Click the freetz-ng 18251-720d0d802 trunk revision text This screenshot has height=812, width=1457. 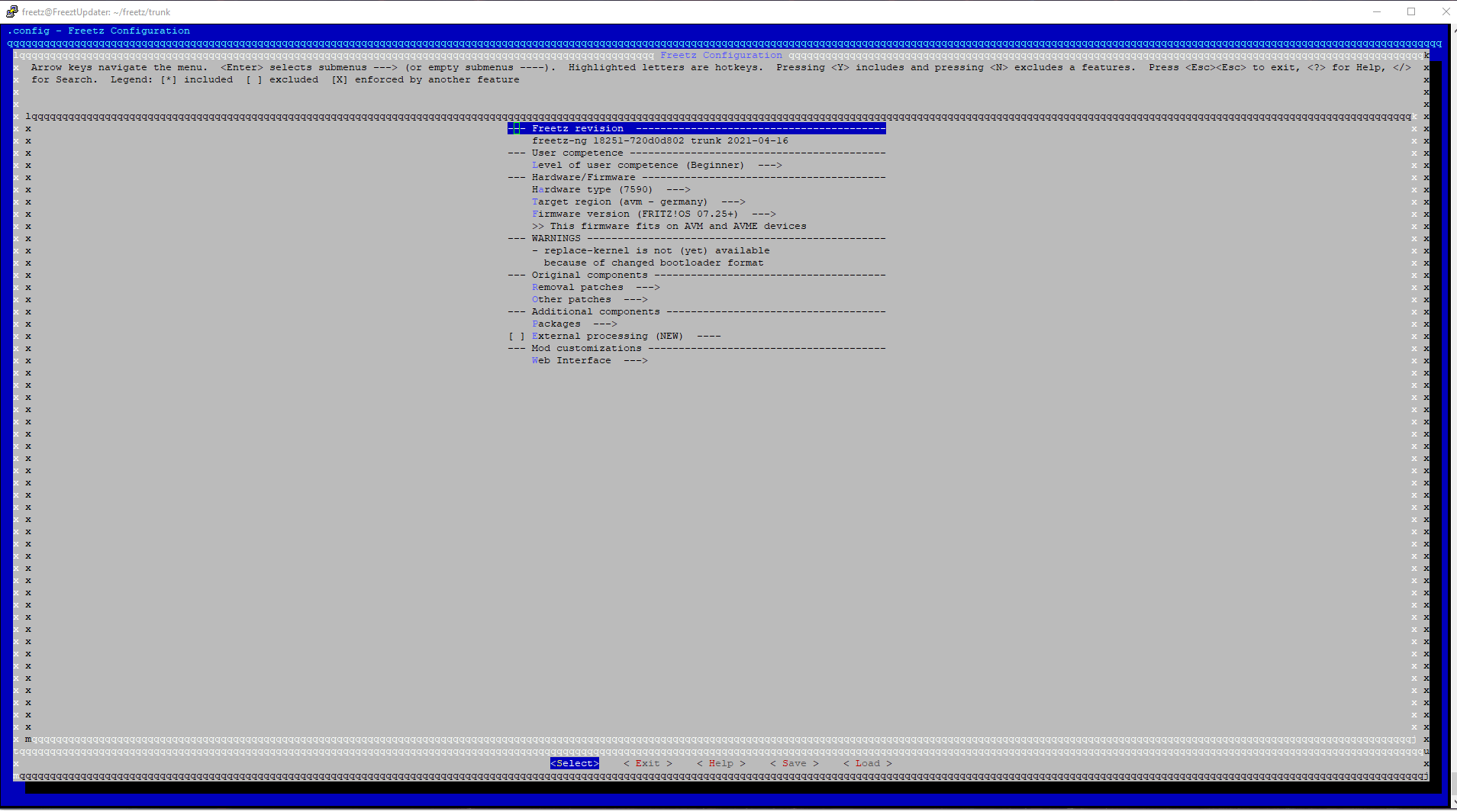(660, 141)
